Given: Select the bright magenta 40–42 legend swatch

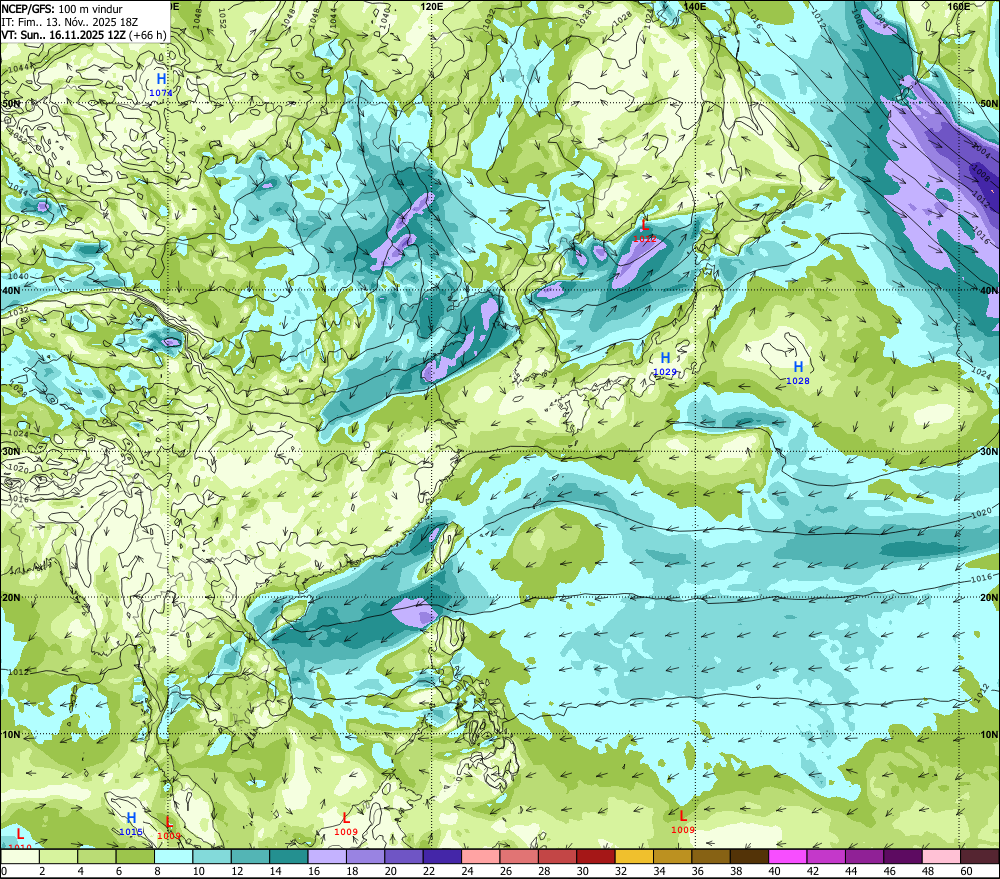Looking at the screenshot, I should (788, 856).
